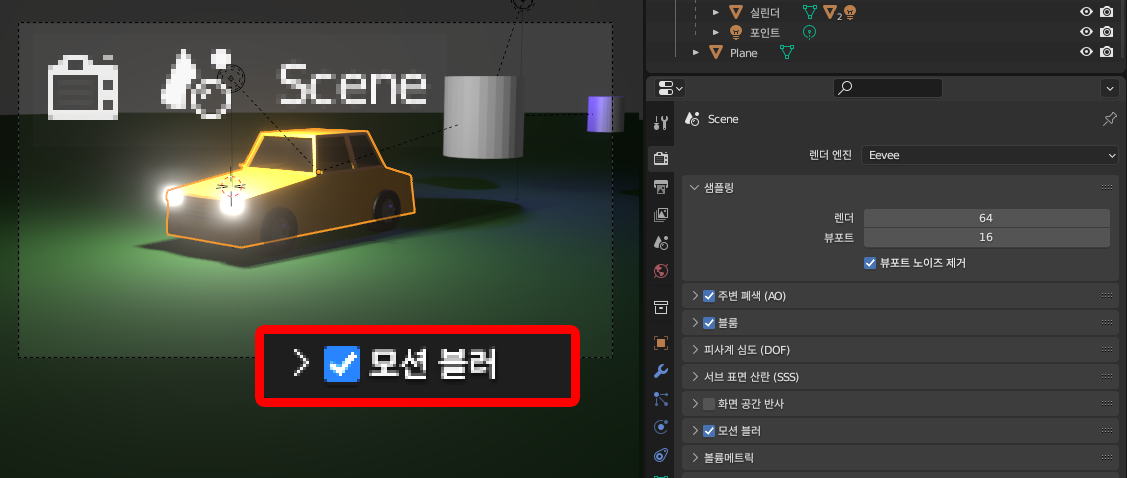Hide 포인트 in viewport with eye icon

pos(1087,32)
